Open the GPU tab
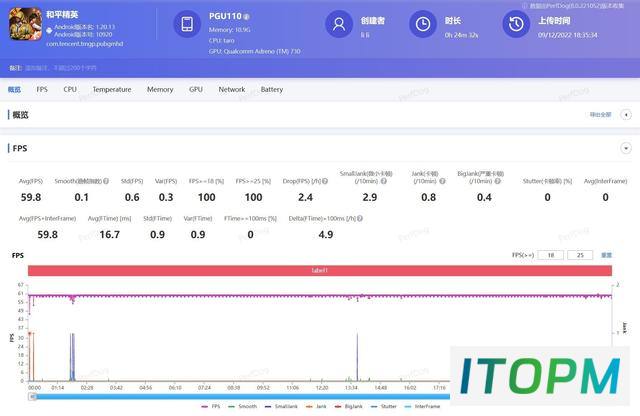The height and width of the screenshot is (416, 640). [196, 89]
